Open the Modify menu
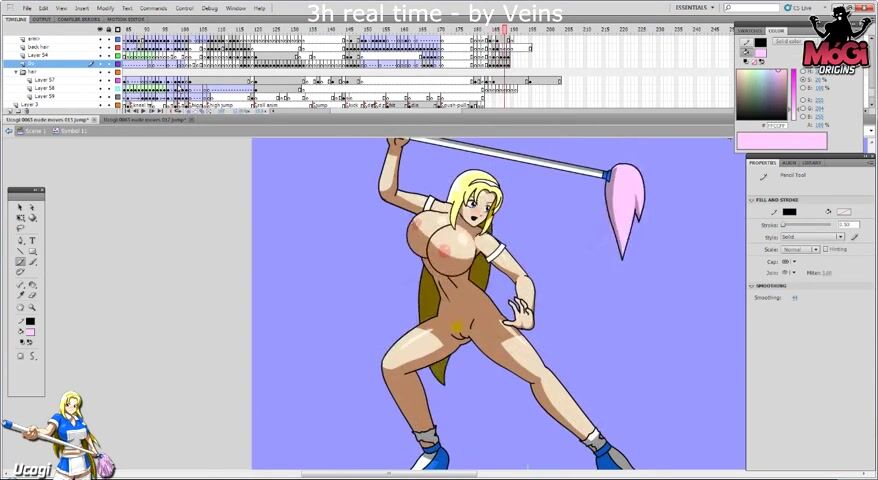The image size is (878, 480). [105, 8]
